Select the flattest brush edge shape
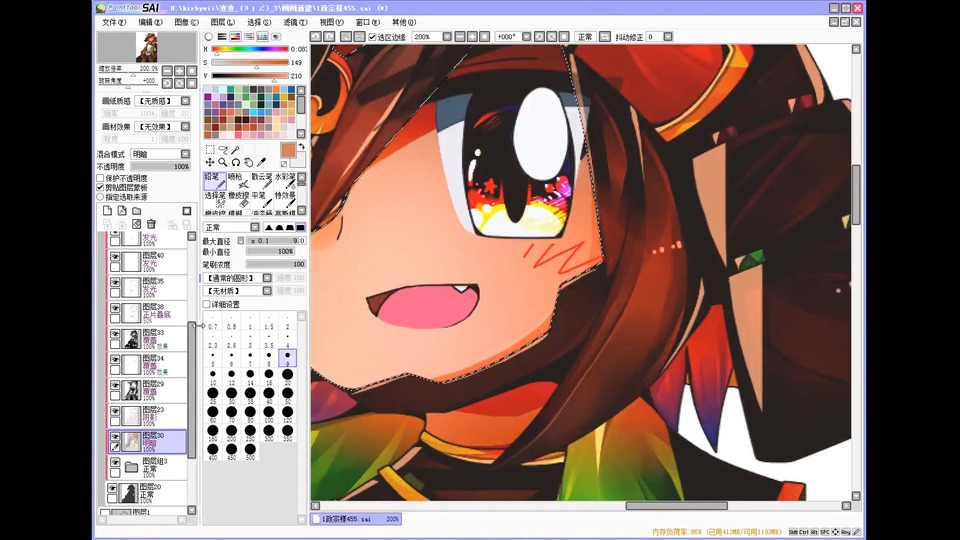This screenshot has width=960, height=540. click(x=301, y=227)
